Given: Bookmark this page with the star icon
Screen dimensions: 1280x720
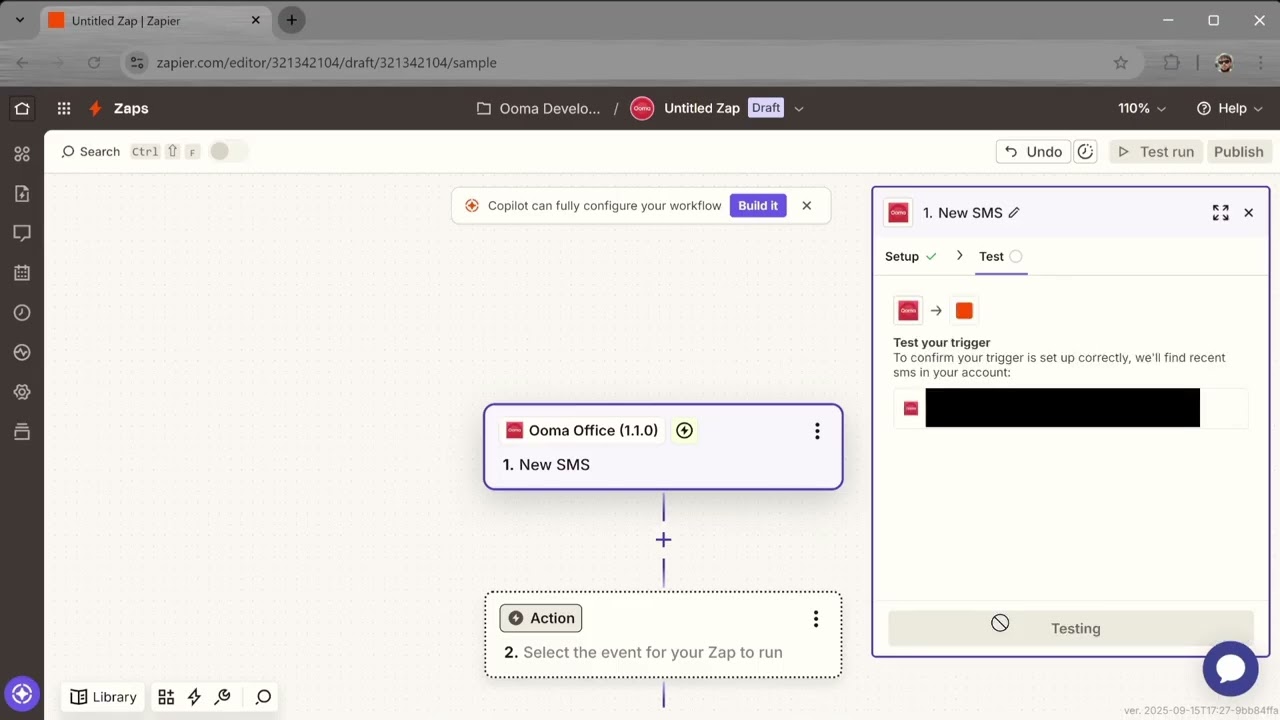Looking at the screenshot, I should (1121, 62).
